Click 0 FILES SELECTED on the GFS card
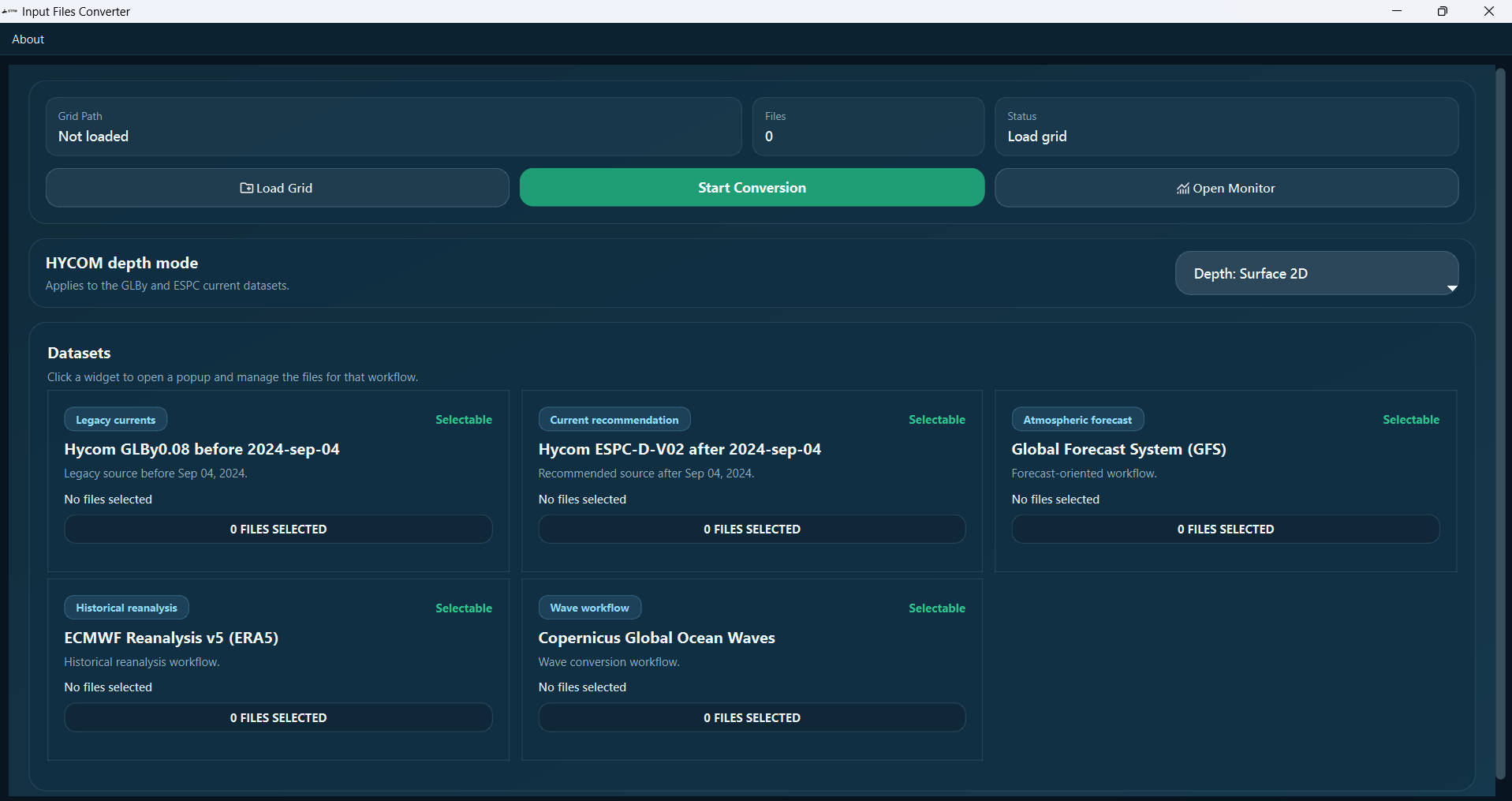Viewport: 1512px width, 801px height. pyautogui.click(x=1226, y=530)
